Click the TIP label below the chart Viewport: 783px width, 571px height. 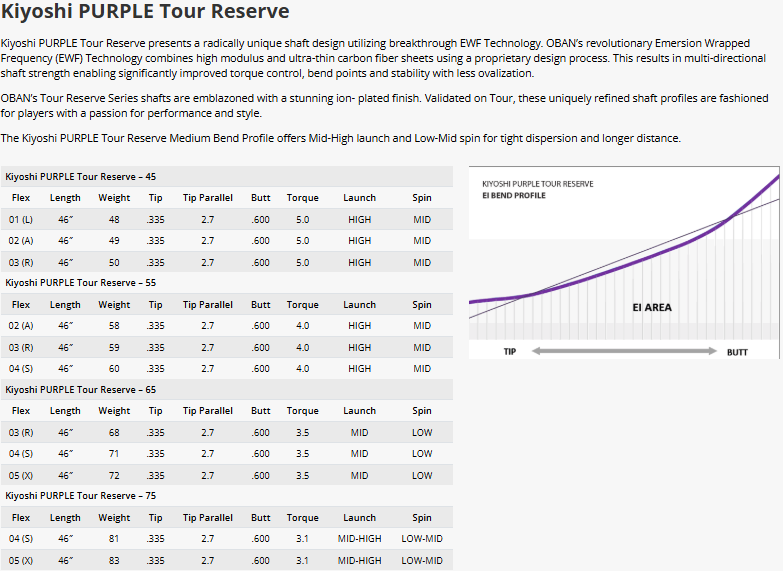point(510,352)
